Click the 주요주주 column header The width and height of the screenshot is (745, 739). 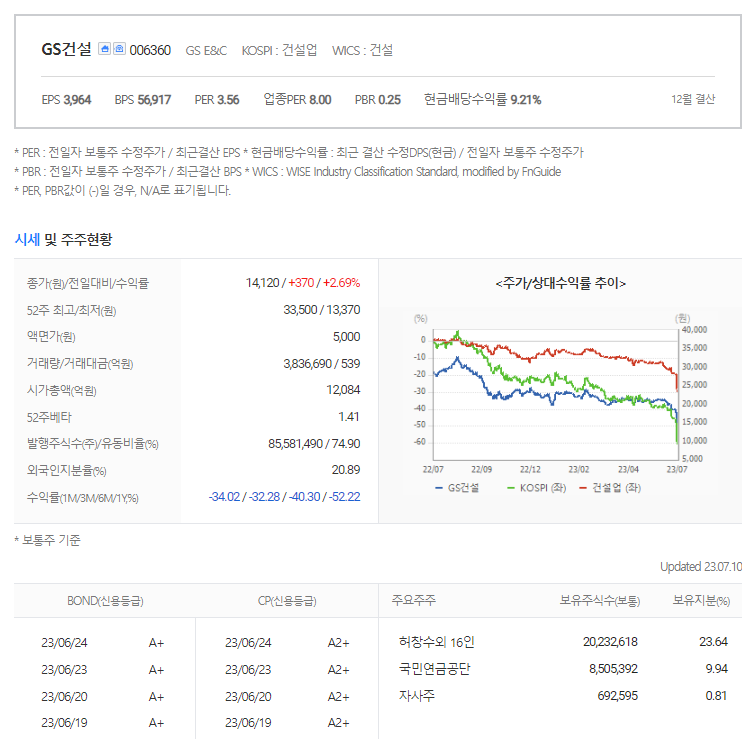(x=413, y=600)
